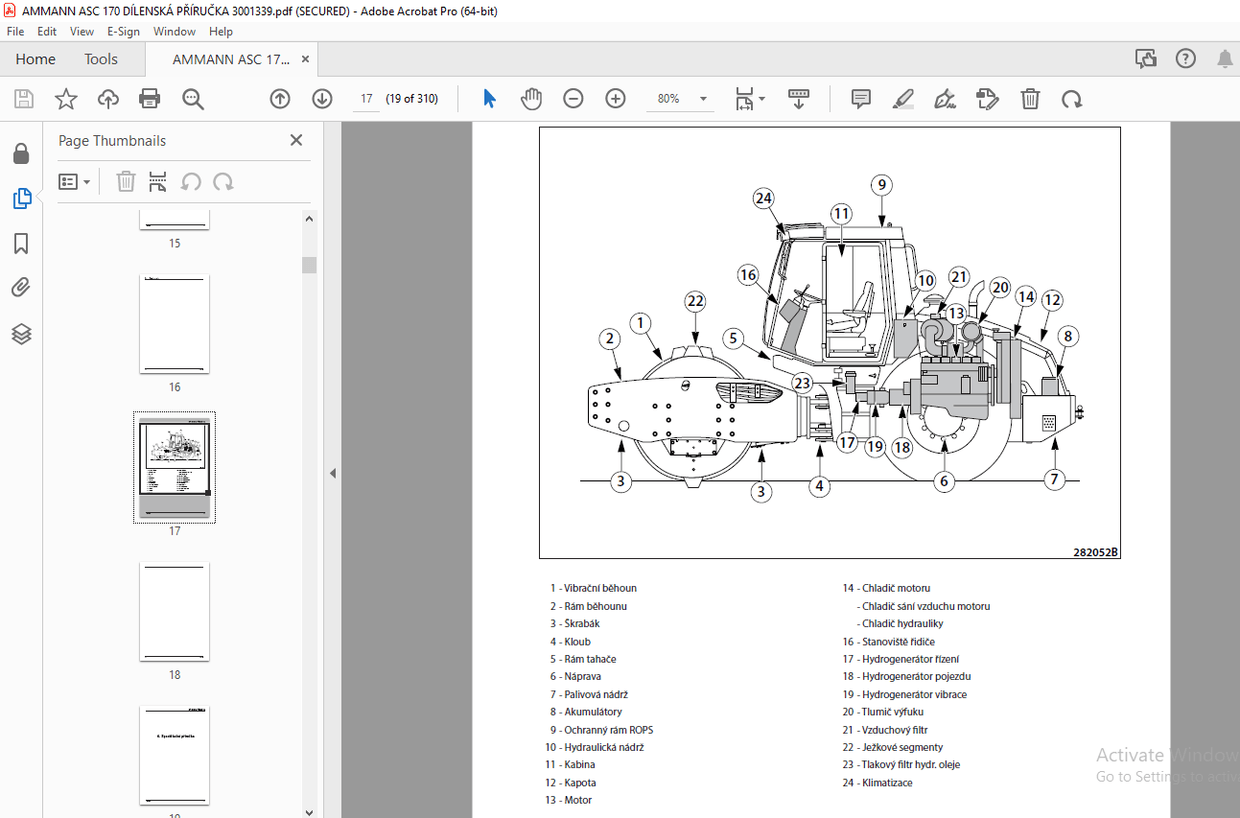Close the Page Thumbnails panel

tap(296, 140)
